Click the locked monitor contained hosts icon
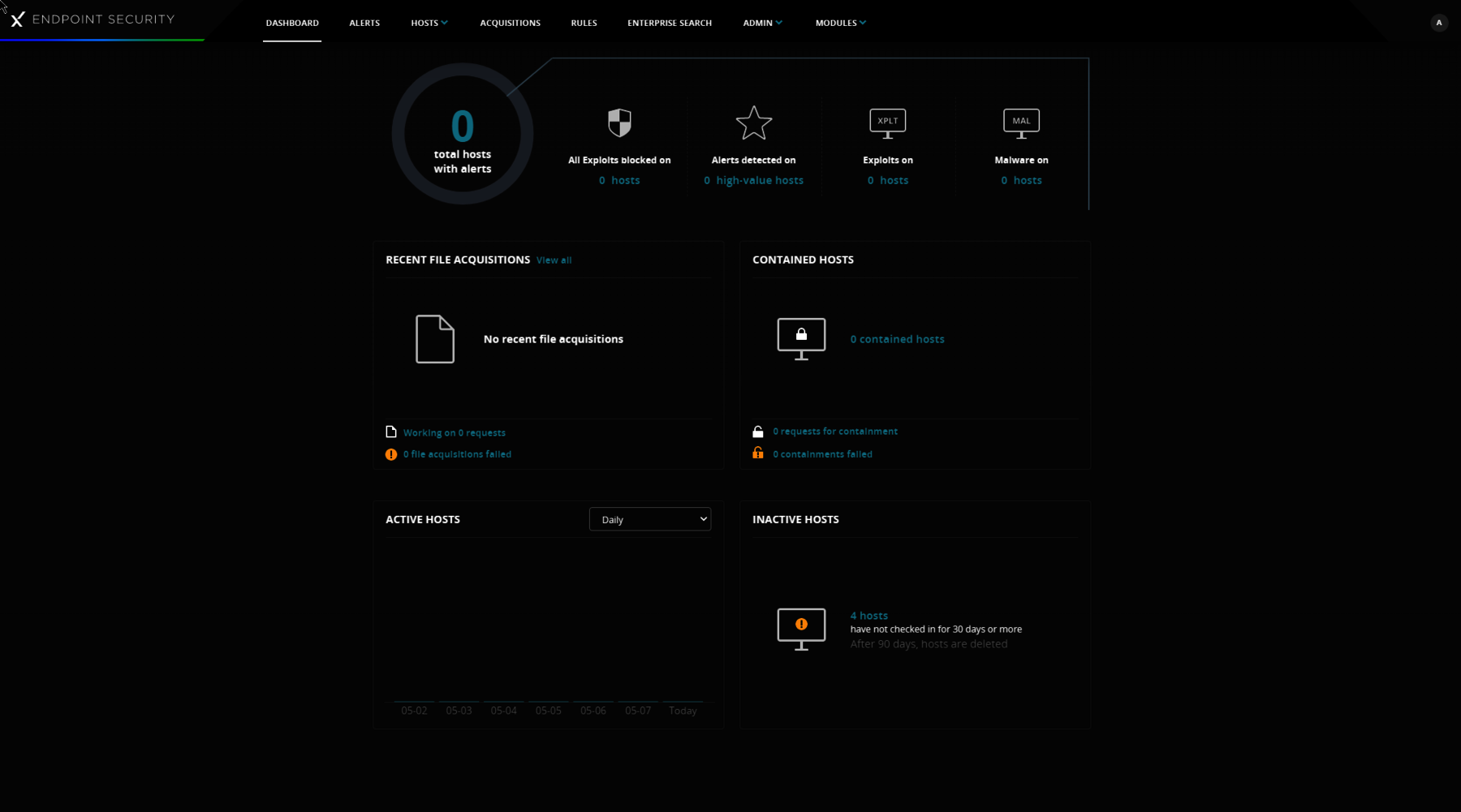1461x812 pixels. pos(801,338)
